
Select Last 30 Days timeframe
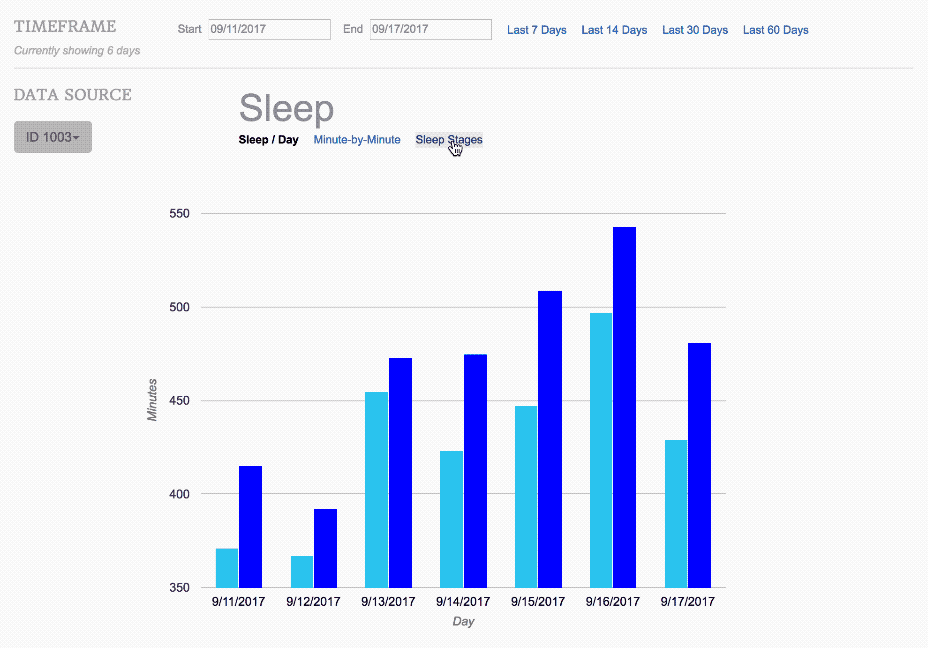695,30
